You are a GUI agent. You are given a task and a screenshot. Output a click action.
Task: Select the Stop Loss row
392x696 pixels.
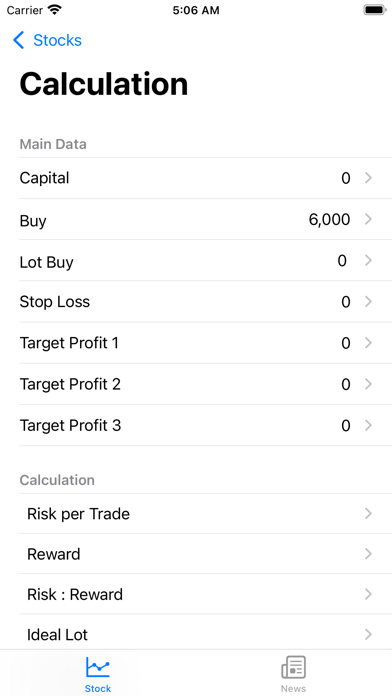coord(206,302)
